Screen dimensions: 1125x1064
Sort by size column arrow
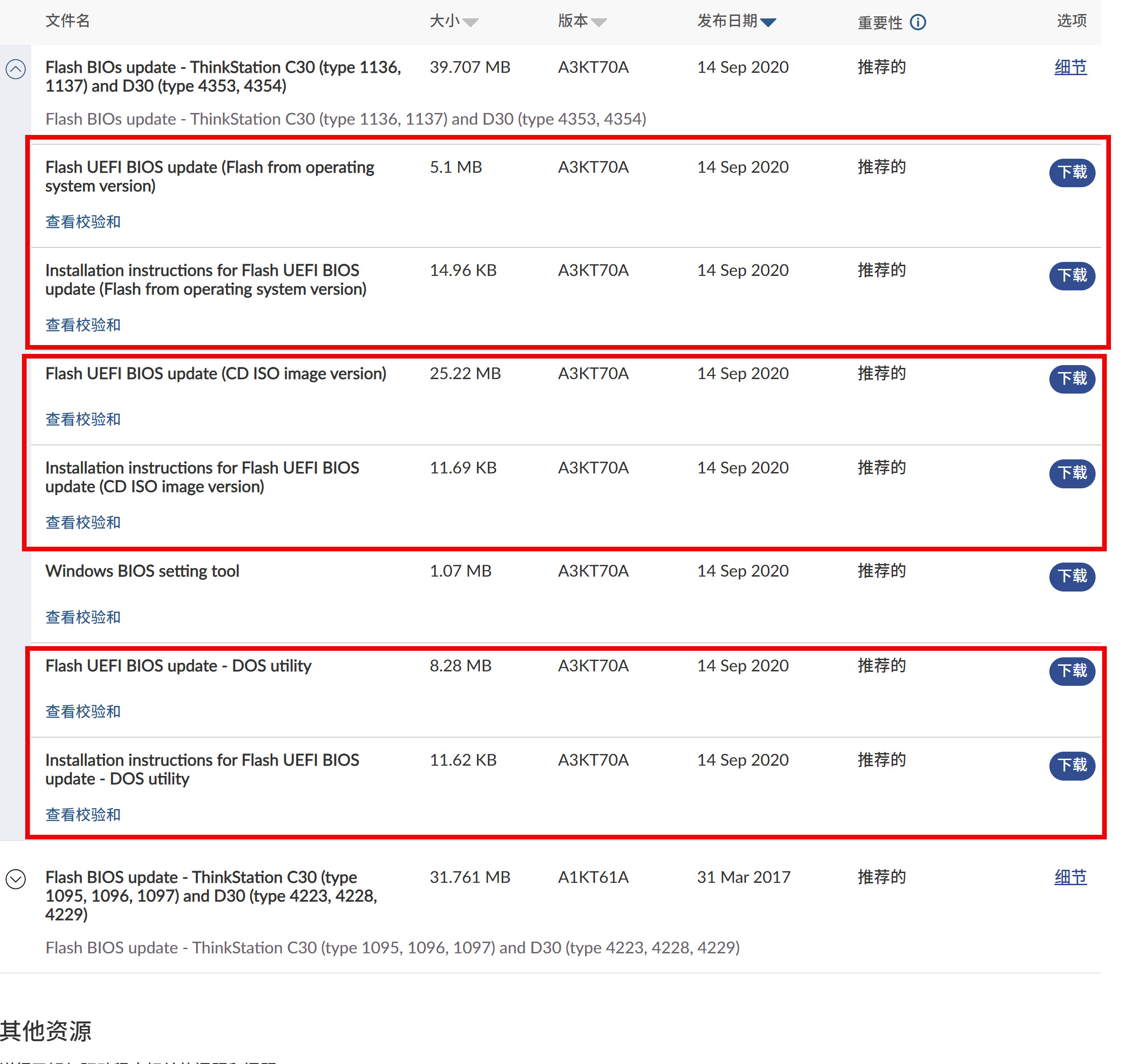coord(470,22)
